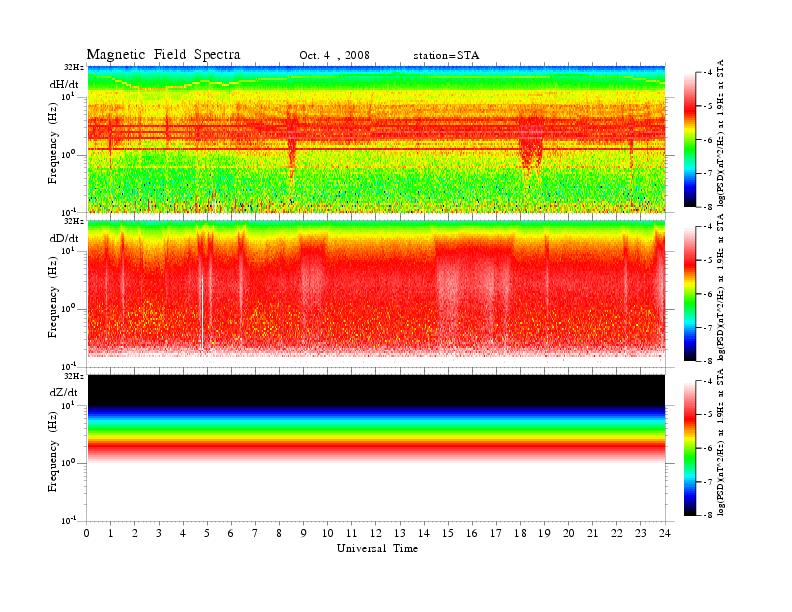Screen dimensions: 792x612
Task: Click hour 13 on the time axis
Action: tap(400, 533)
